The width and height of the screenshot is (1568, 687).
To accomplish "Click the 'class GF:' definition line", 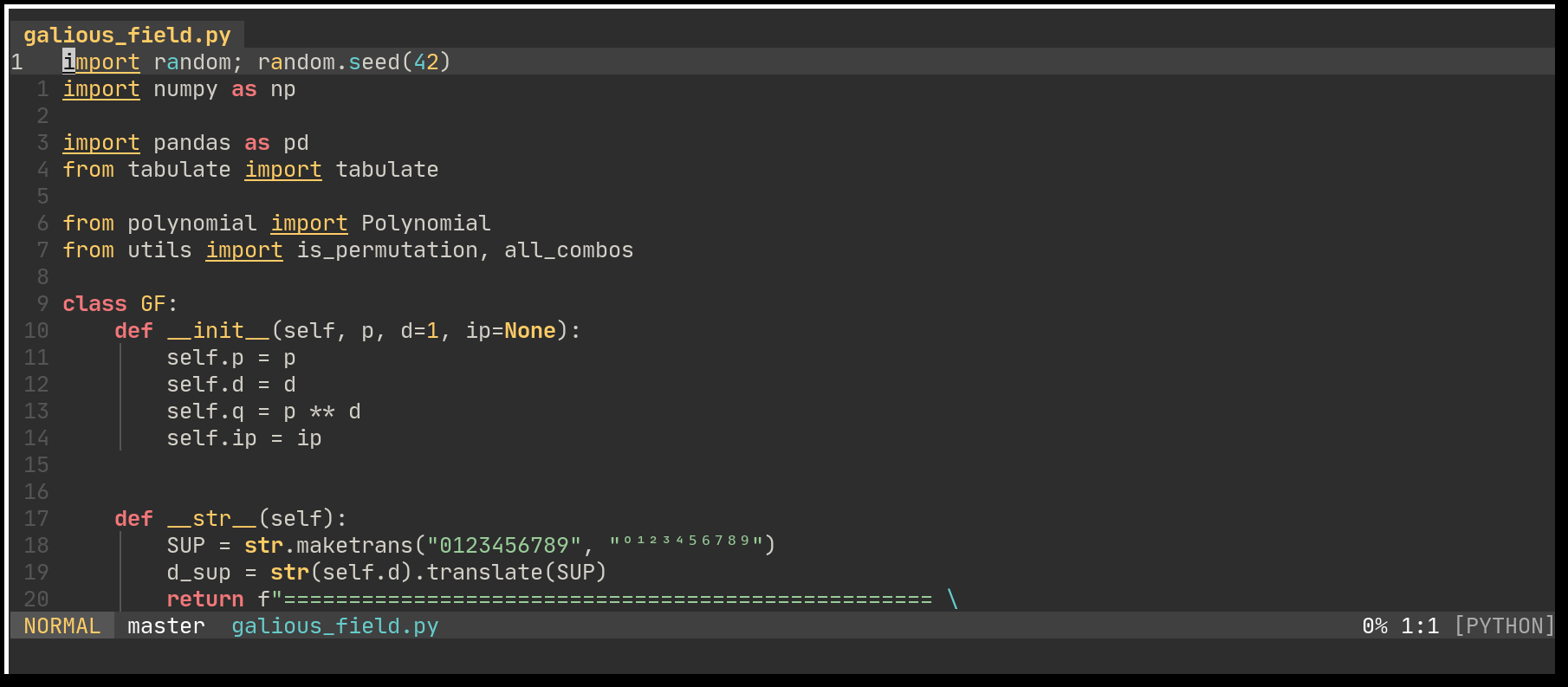I will click(120, 304).
